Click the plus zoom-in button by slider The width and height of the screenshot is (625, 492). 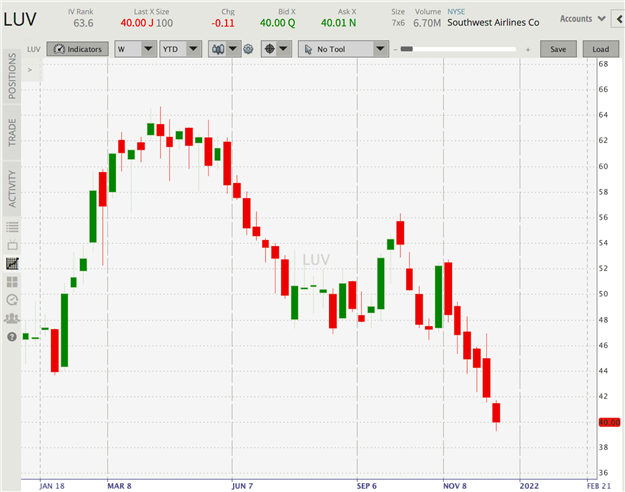(x=528, y=49)
